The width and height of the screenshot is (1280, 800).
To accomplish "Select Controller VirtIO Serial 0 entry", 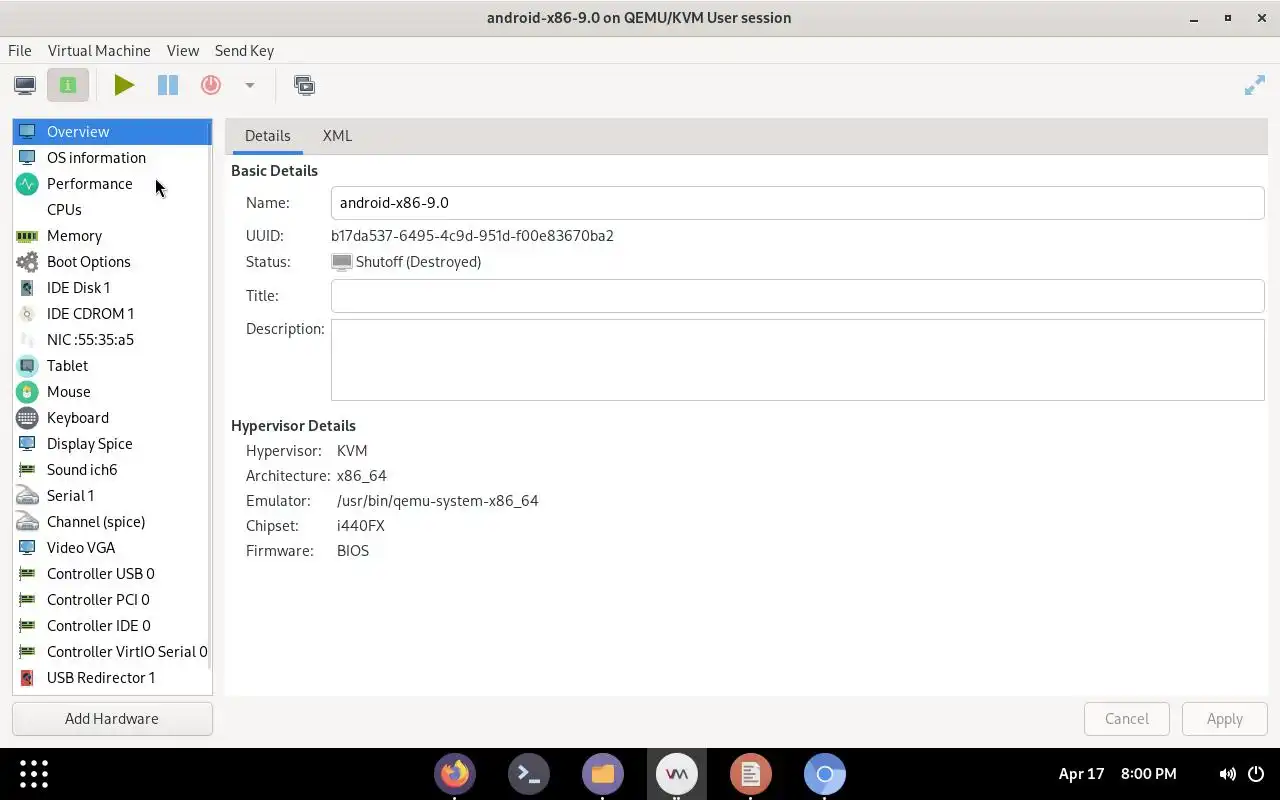I will click(111, 651).
